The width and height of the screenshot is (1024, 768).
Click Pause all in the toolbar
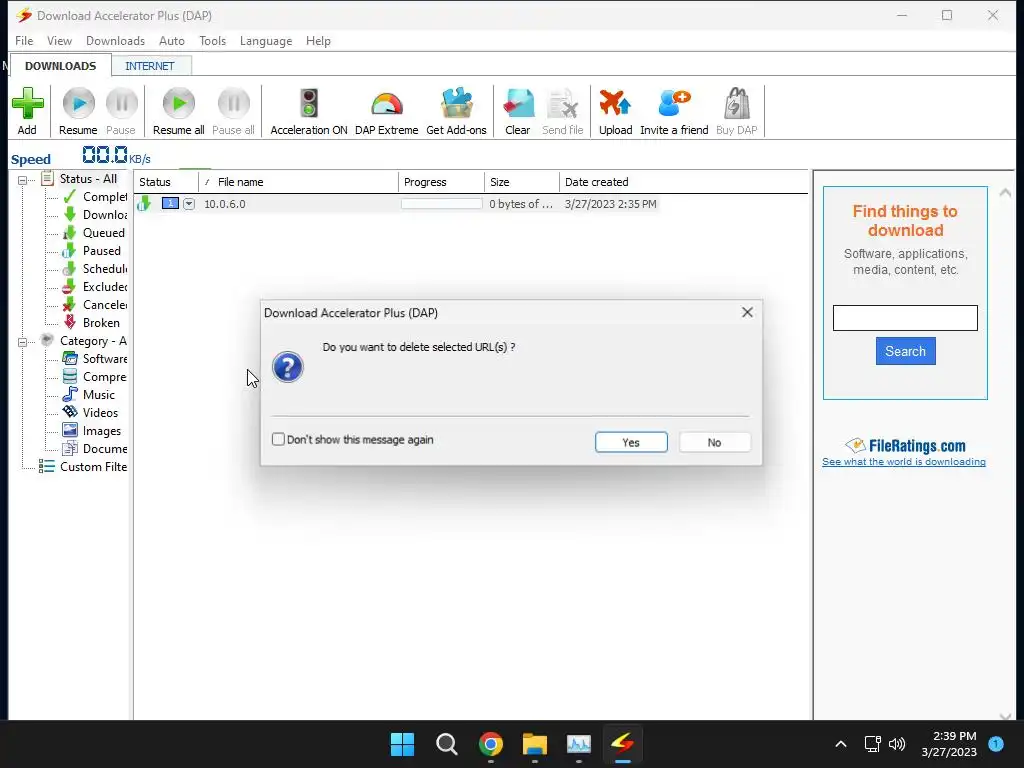pos(233,111)
